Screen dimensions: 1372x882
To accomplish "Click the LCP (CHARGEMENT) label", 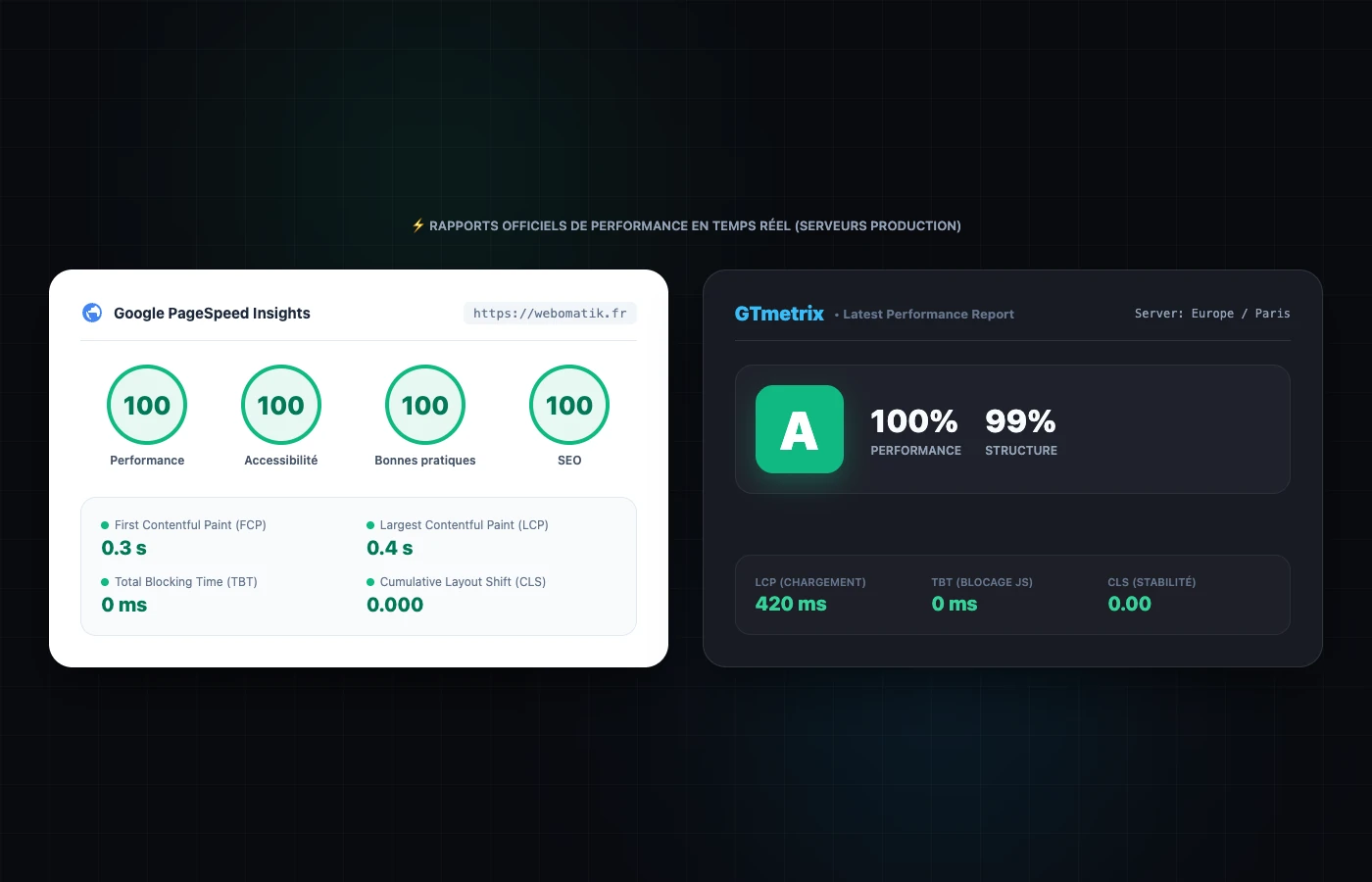I will [x=810, y=582].
